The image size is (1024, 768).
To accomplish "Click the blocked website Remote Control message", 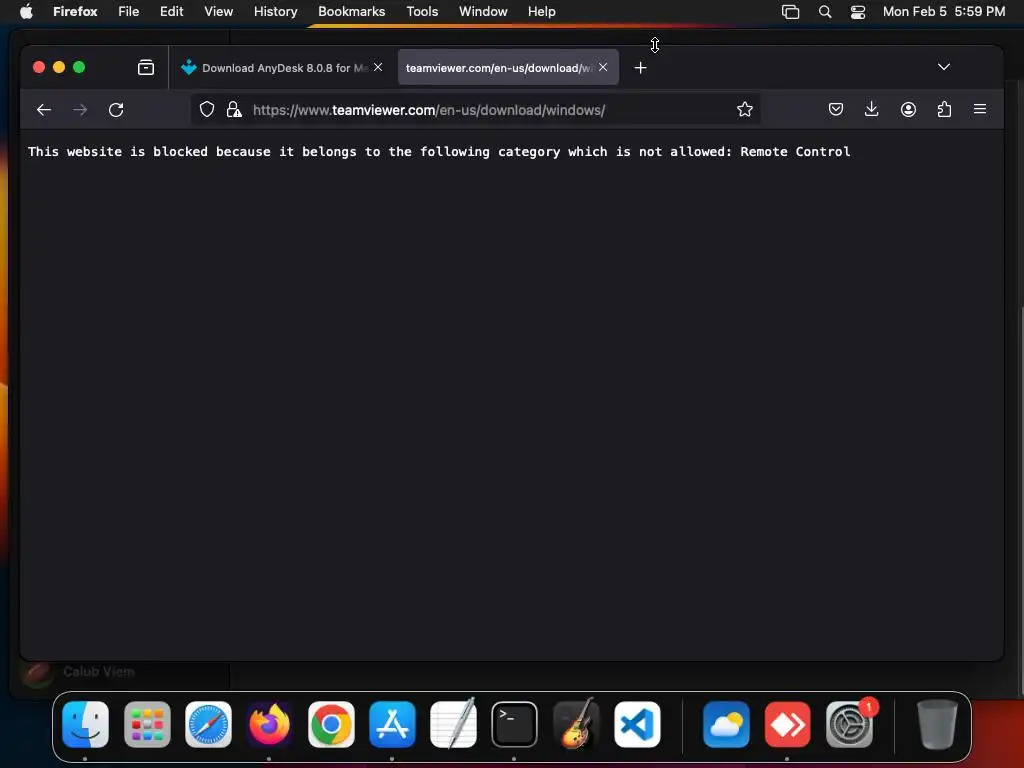I will (x=439, y=152).
